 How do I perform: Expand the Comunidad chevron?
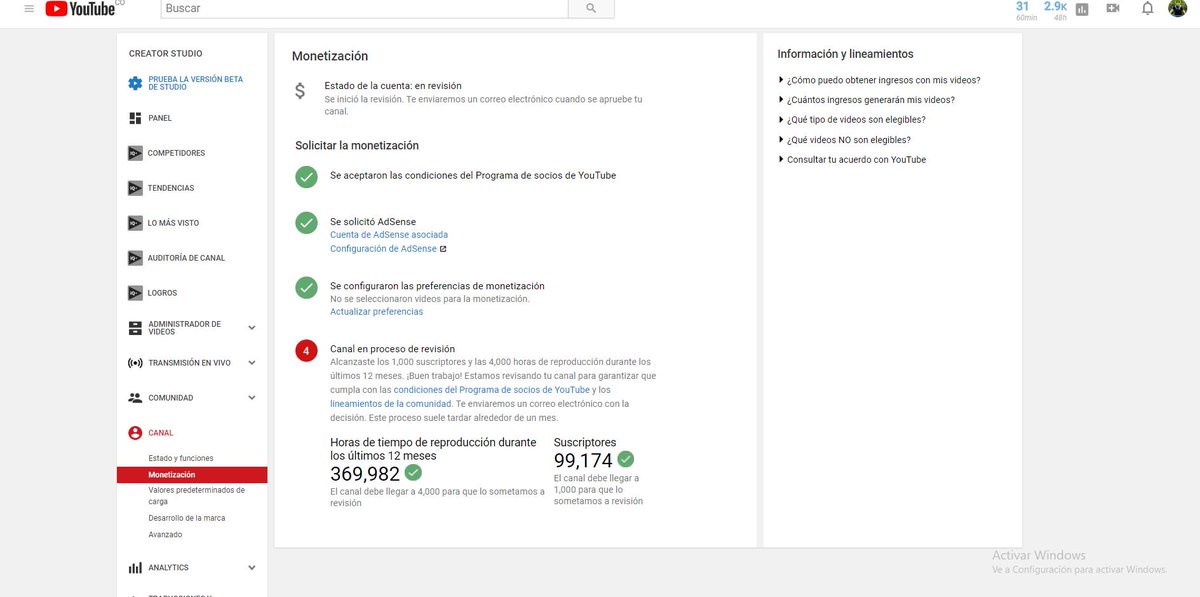(252, 398)
